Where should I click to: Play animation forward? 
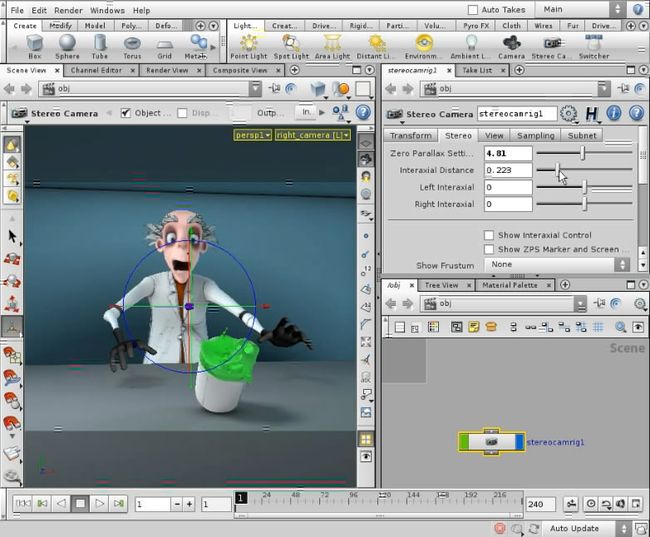(x=99, y=503)
